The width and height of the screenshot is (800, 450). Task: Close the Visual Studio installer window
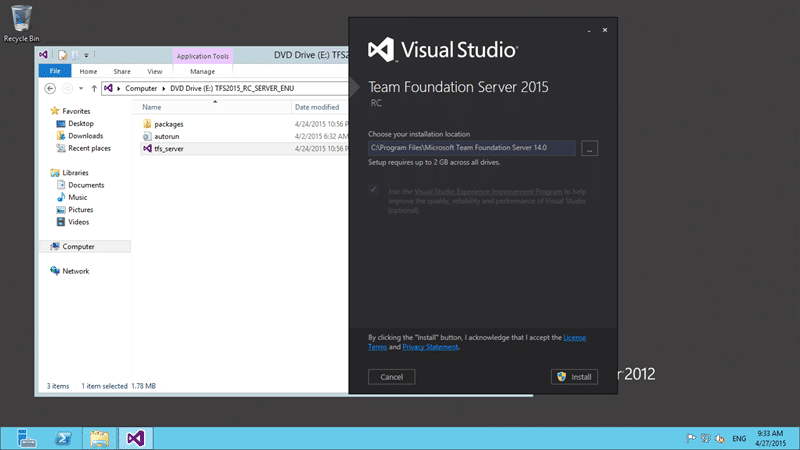coord(605,30)
